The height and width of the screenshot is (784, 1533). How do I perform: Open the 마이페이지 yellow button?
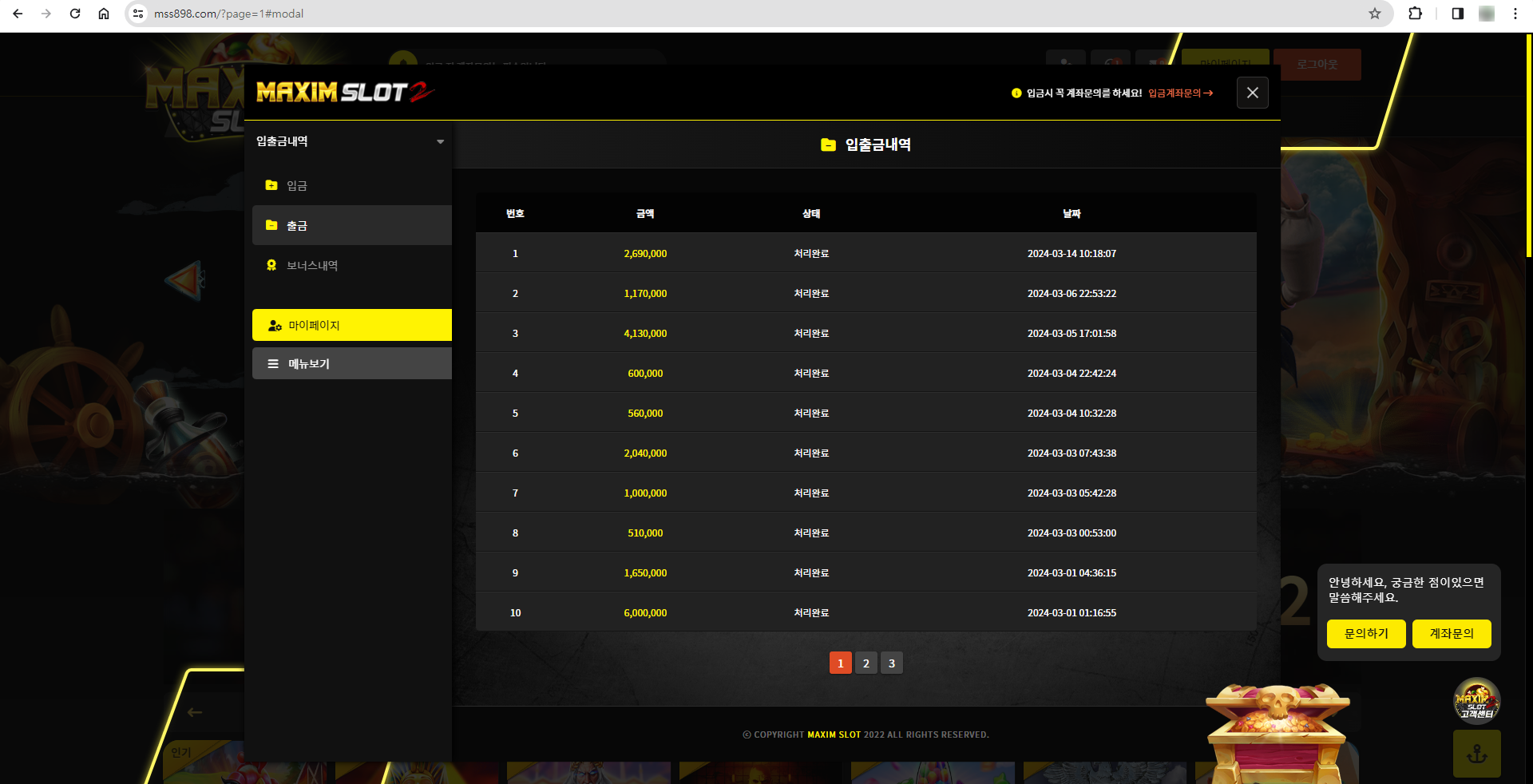[352, 325]
